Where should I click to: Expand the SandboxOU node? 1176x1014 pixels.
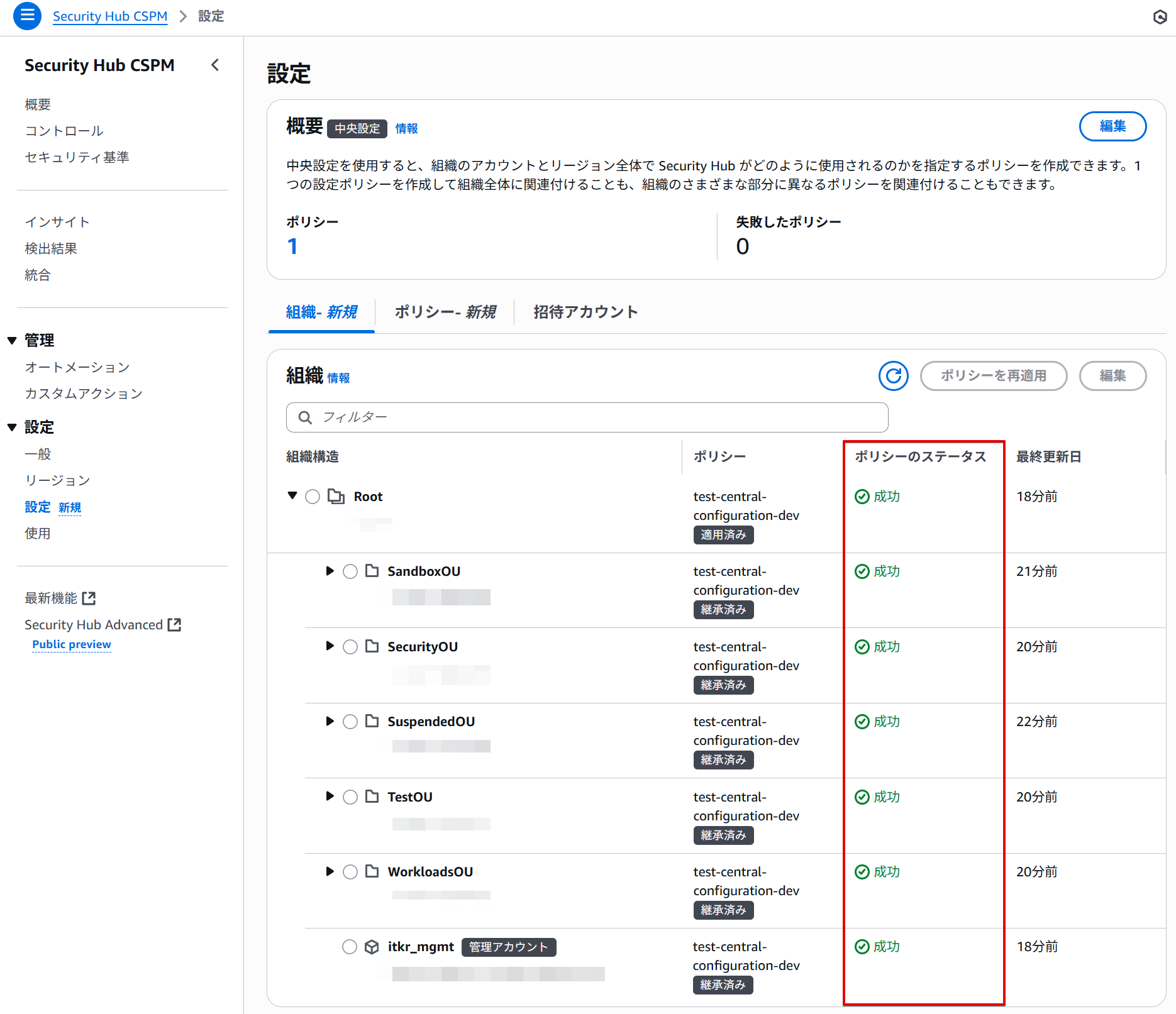[x=330, y=571]
